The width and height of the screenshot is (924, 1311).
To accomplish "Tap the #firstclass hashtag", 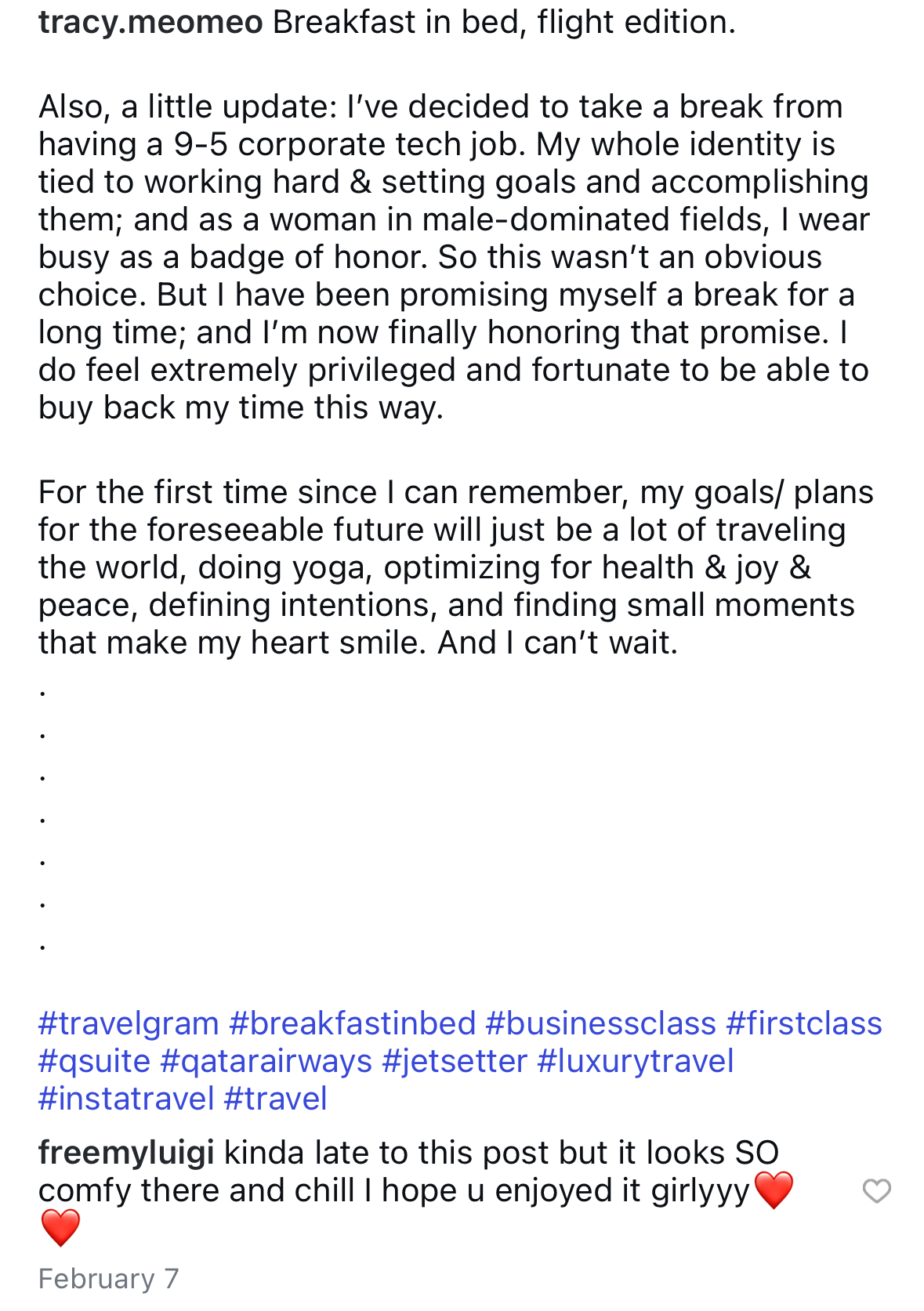I will (x=804, y=1023).
